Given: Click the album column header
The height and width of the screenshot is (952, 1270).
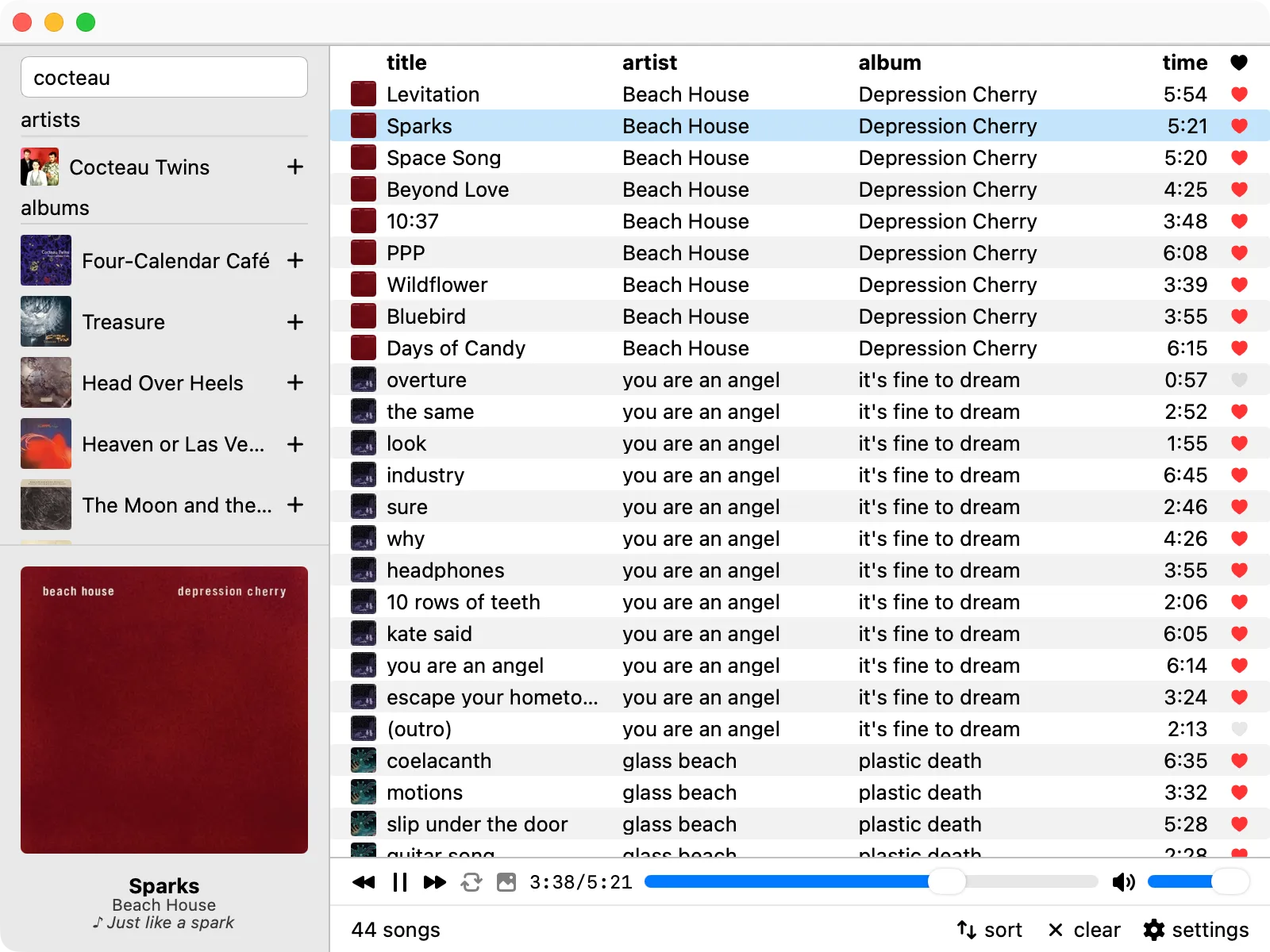Looking at the screenshot, I should pos(890,62).
